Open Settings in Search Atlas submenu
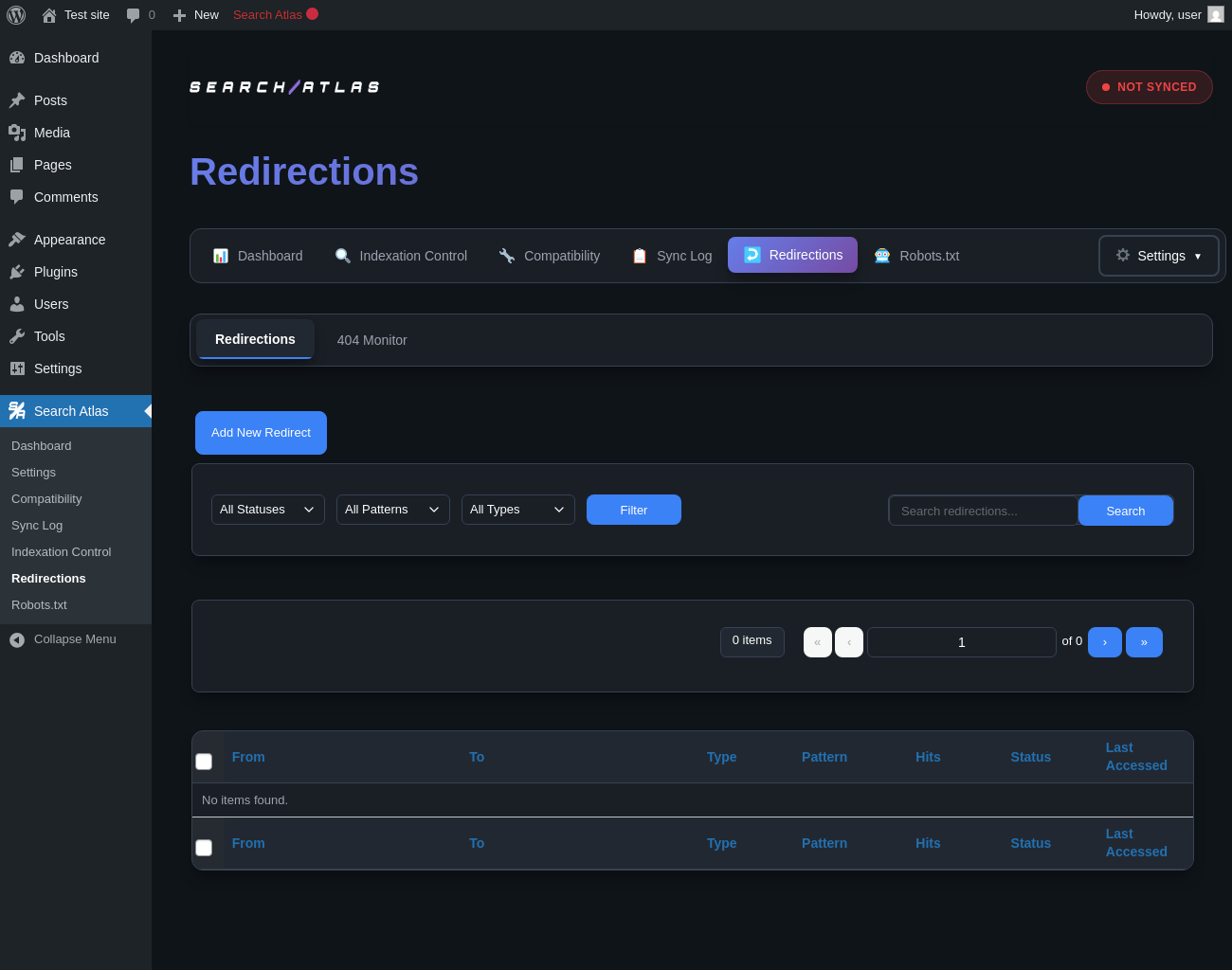1232x970 pixels. [33, 473]
